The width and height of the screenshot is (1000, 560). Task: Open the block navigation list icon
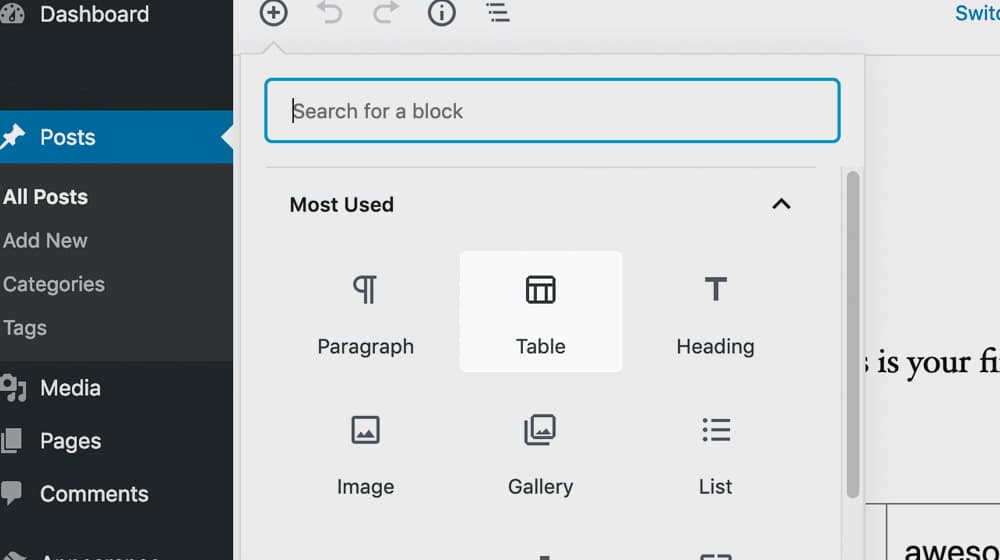497,13
